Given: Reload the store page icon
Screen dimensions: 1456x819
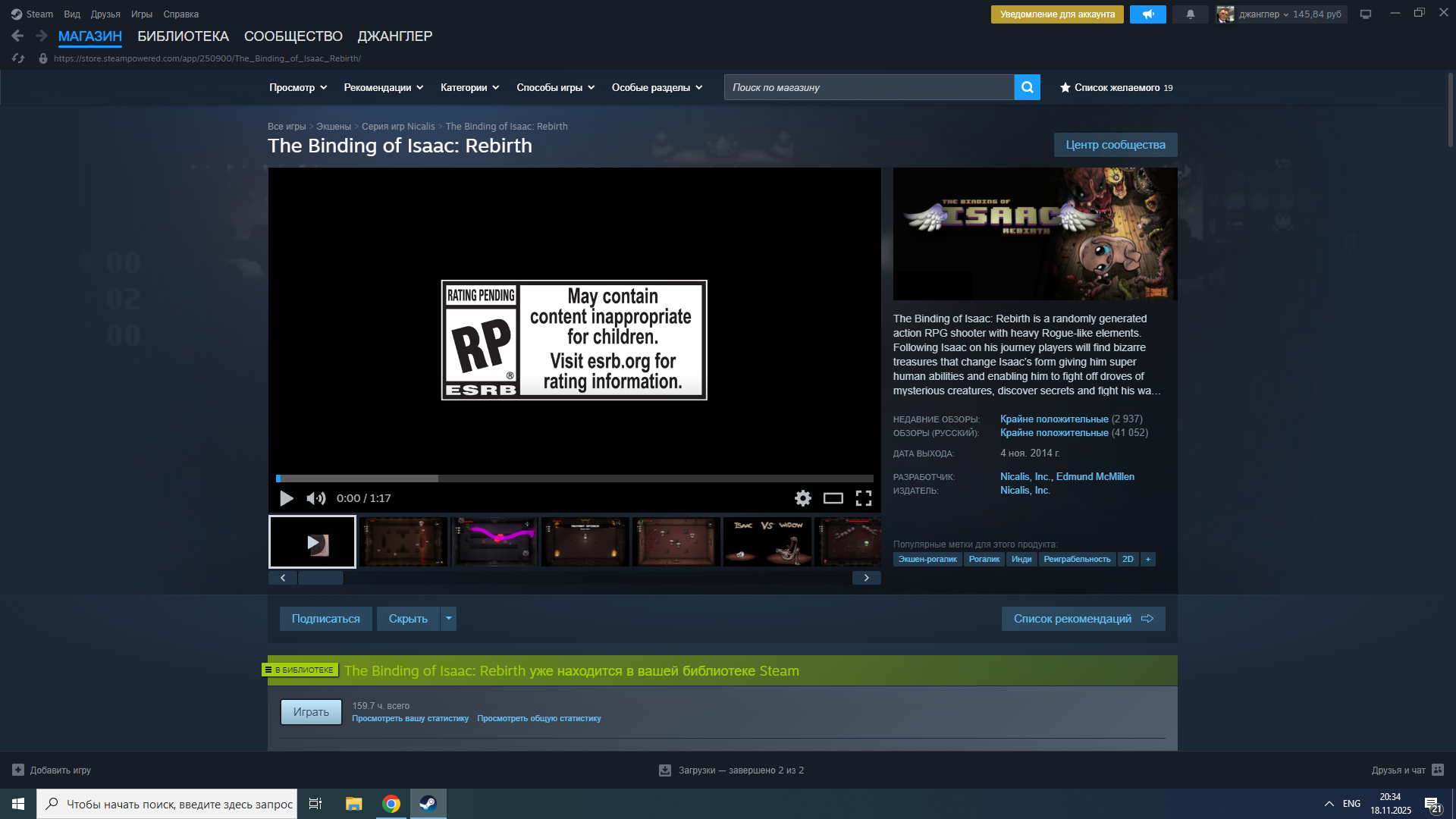Looking at the screenshot, I should coord(18,58).
